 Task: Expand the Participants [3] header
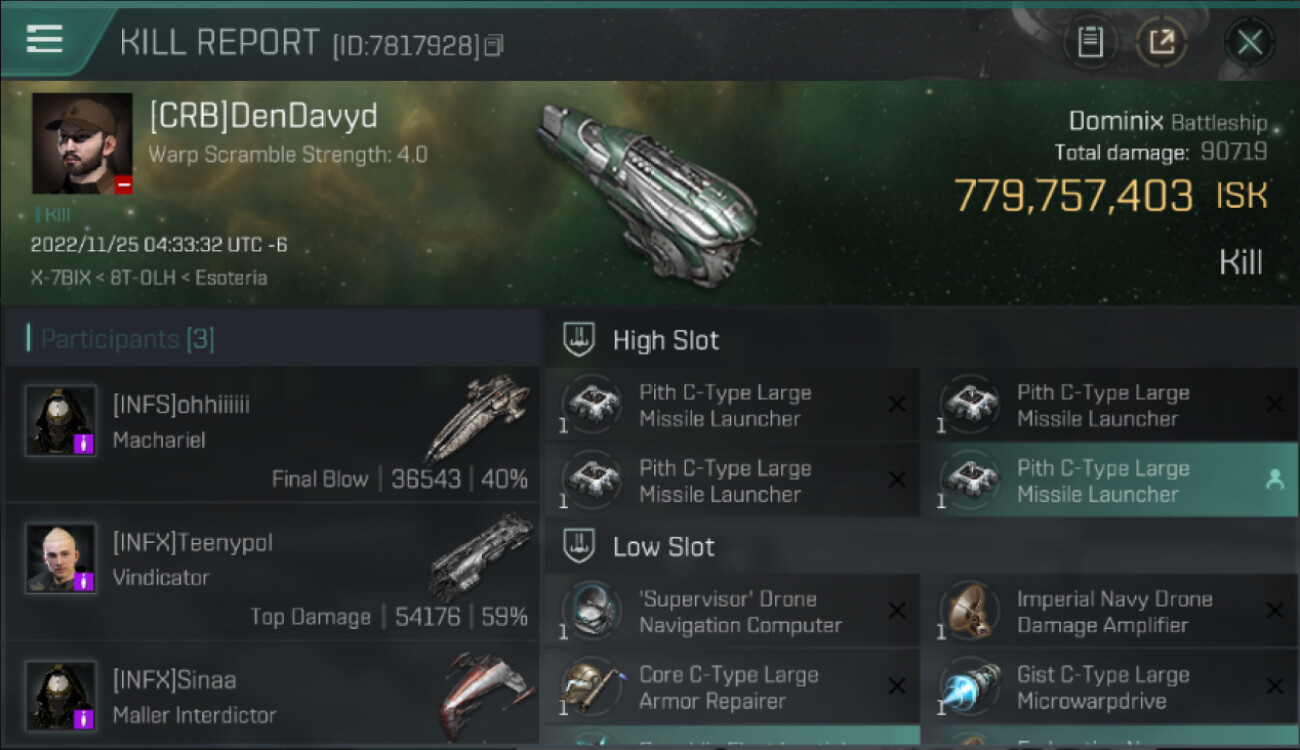point(271,339)
